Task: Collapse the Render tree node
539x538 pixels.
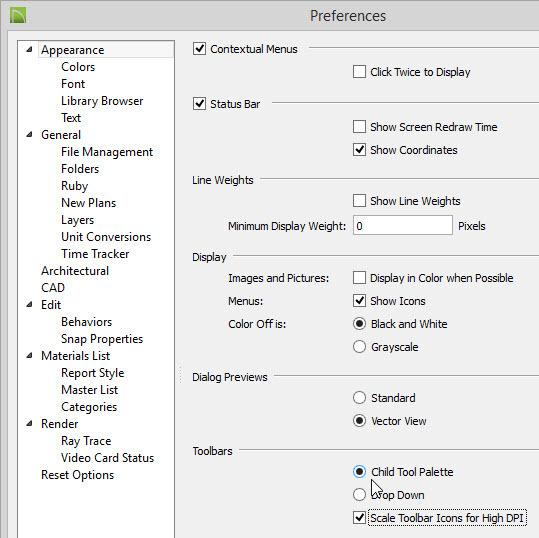Action: tap(30, 424)
